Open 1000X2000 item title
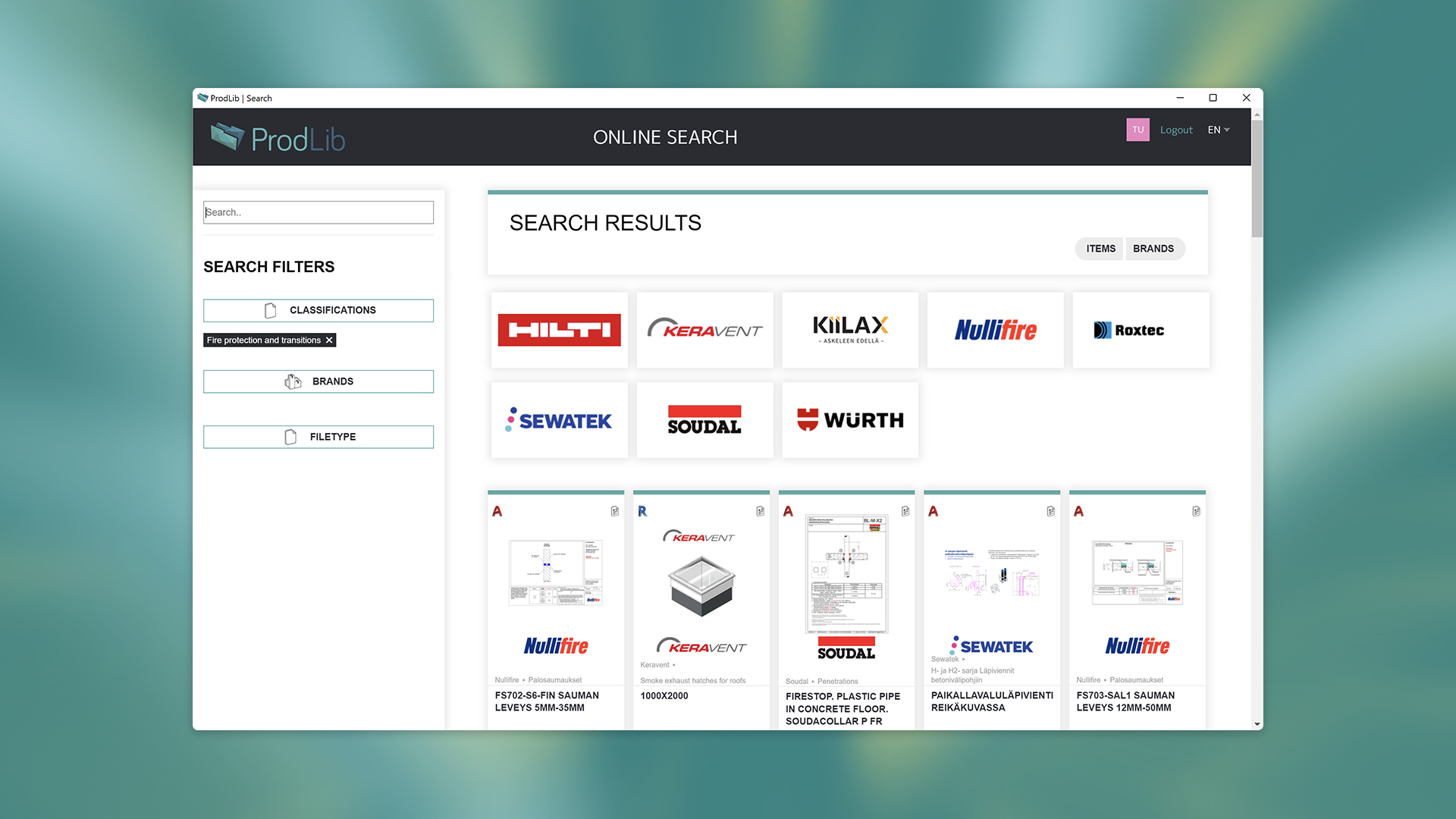 (x=664, y=695)
